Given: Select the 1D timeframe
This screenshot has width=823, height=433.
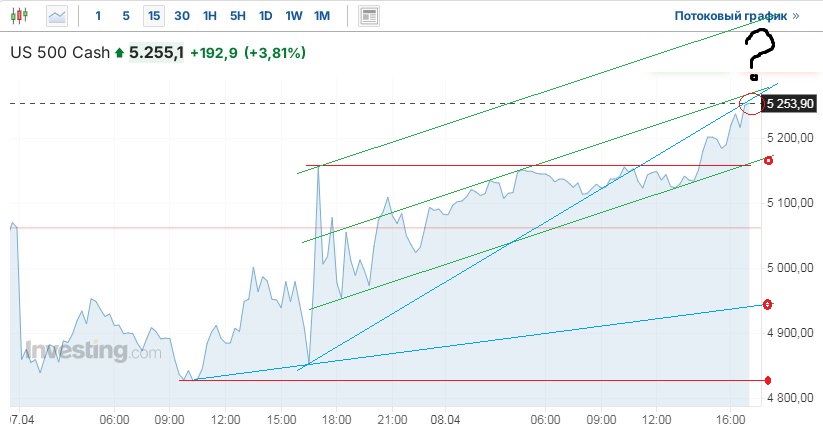Looking at the screenshot, I should click(265, 16).
